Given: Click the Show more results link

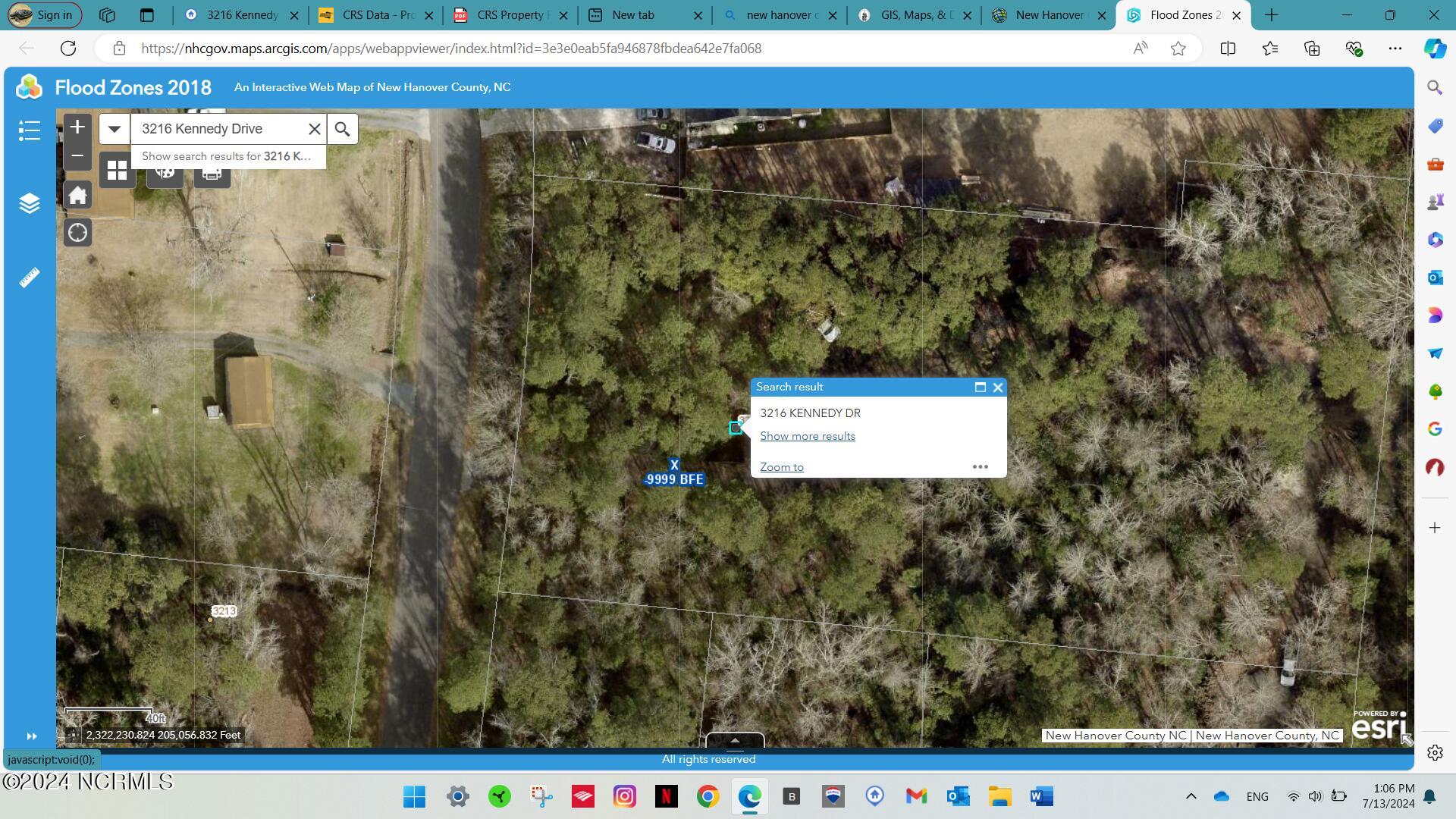Looking at the screenshot, I should (x=808, y=436).
